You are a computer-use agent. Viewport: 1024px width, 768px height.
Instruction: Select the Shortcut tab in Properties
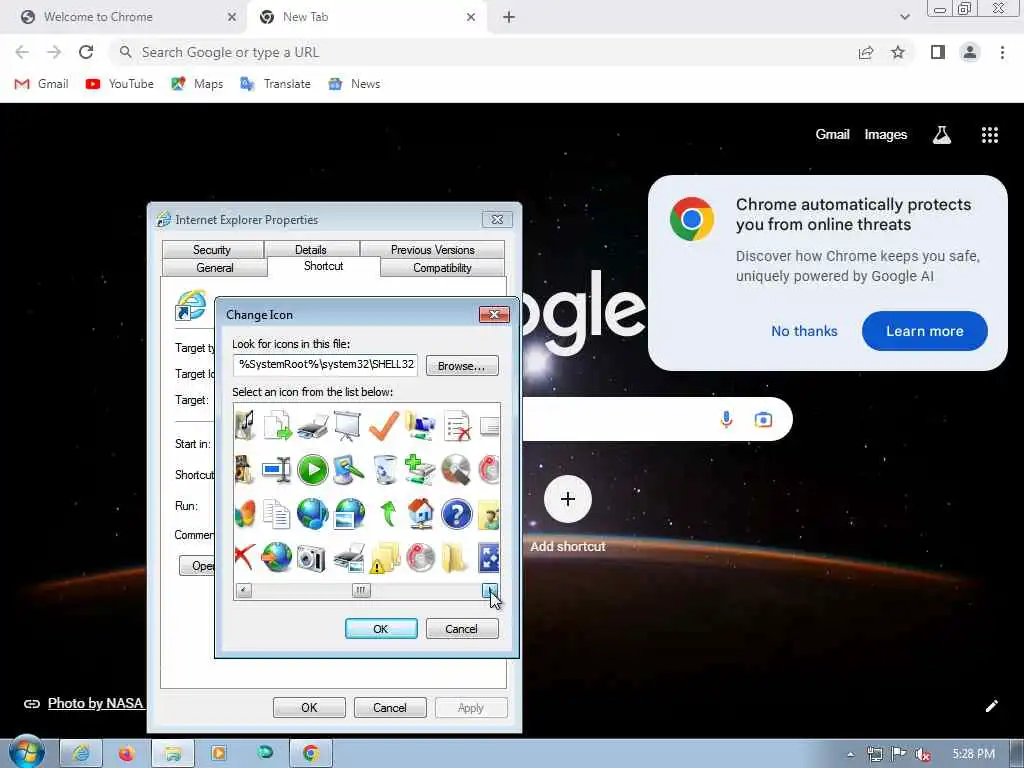pyautogui.click(x=323, y=266)
